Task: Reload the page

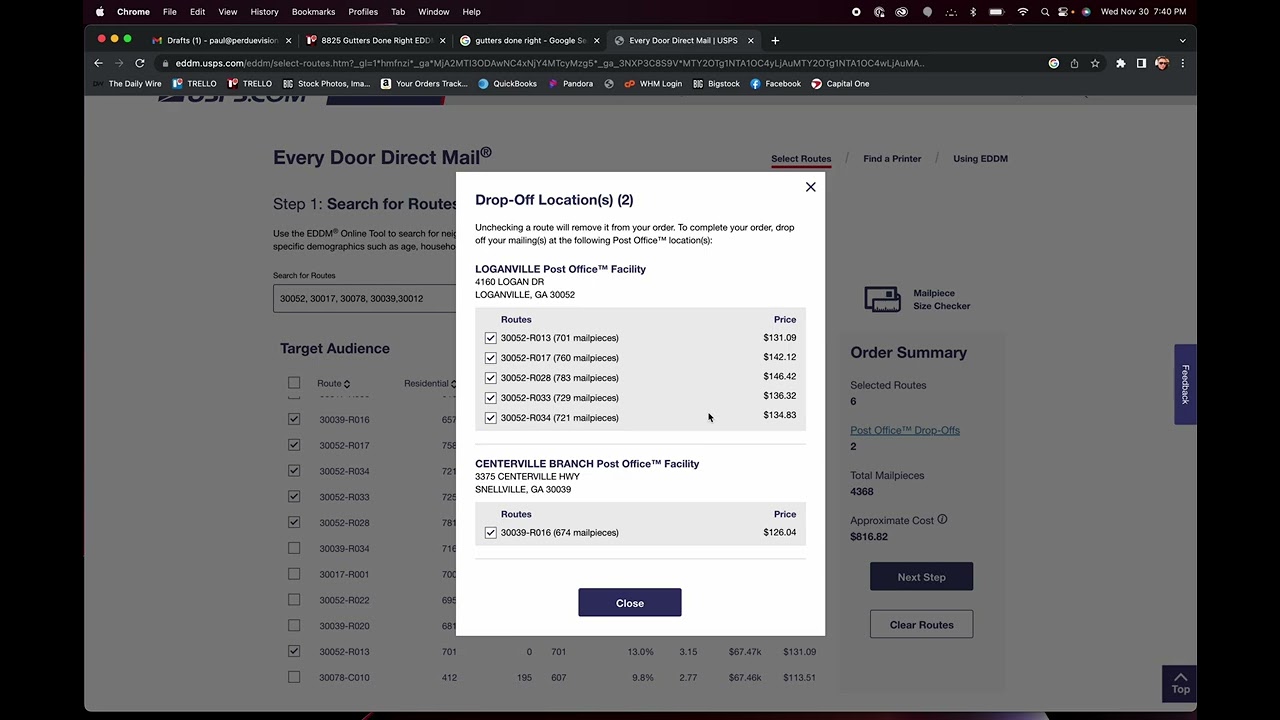Action: (140, 63)
